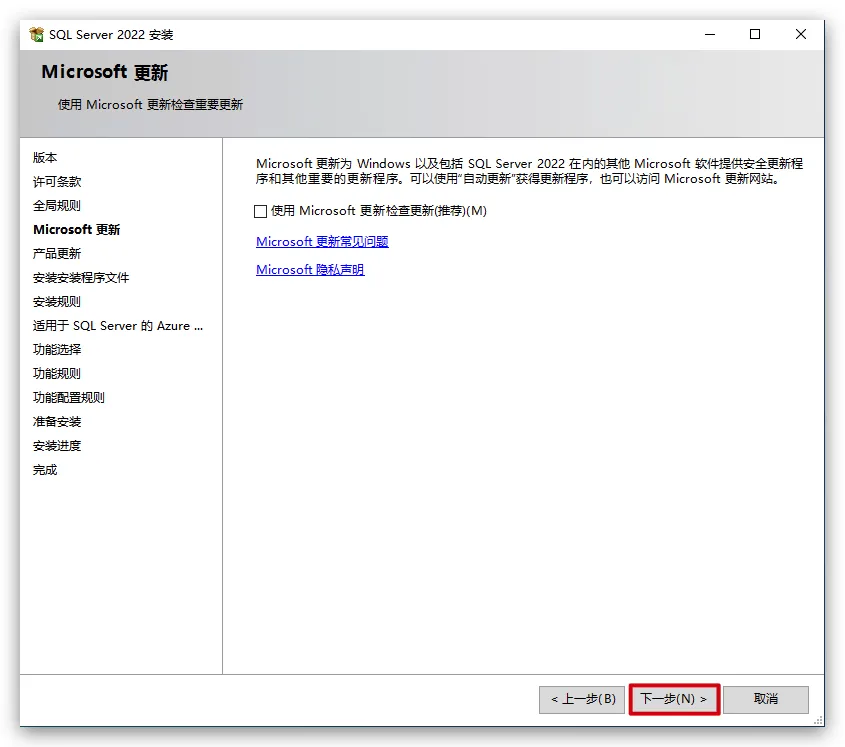Screen dimensions: 845x747
Task: Close the SQL Server 2022 setup window
Action: pos(801,34)
